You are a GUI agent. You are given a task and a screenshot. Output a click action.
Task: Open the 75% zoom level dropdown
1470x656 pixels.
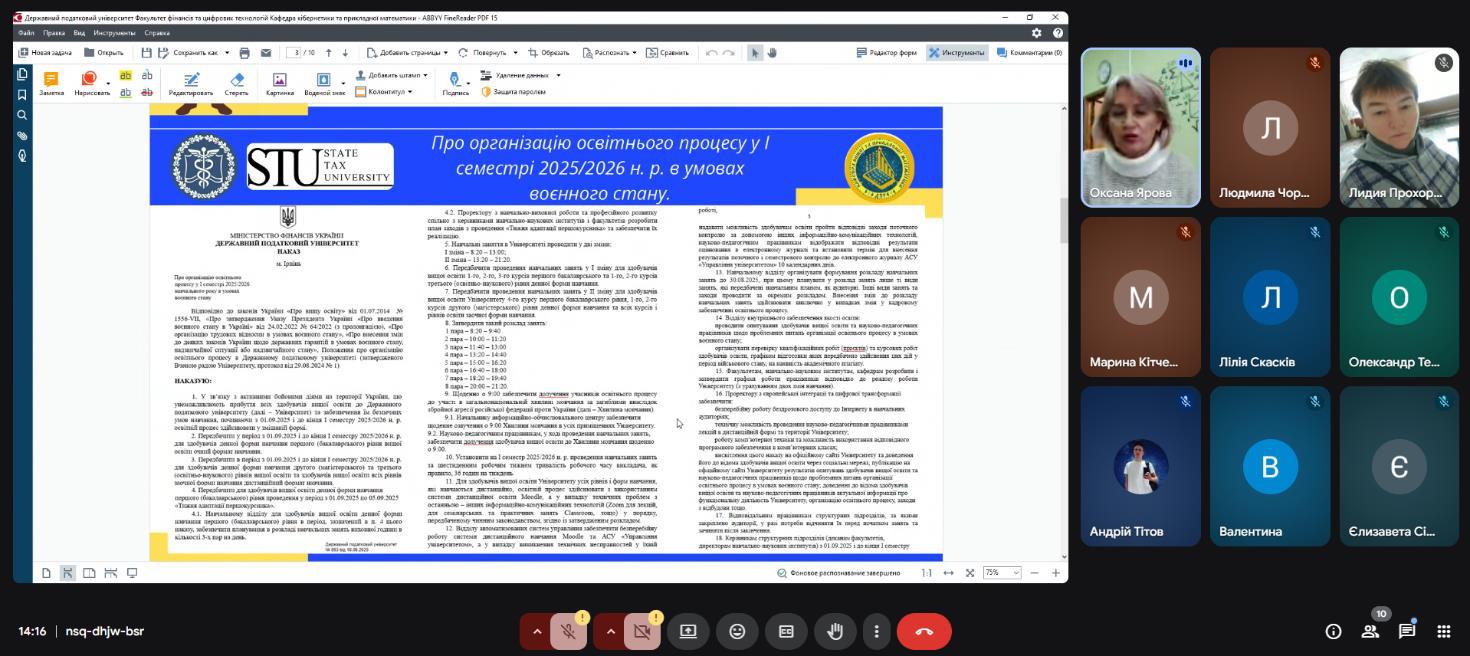point(1001,573)
